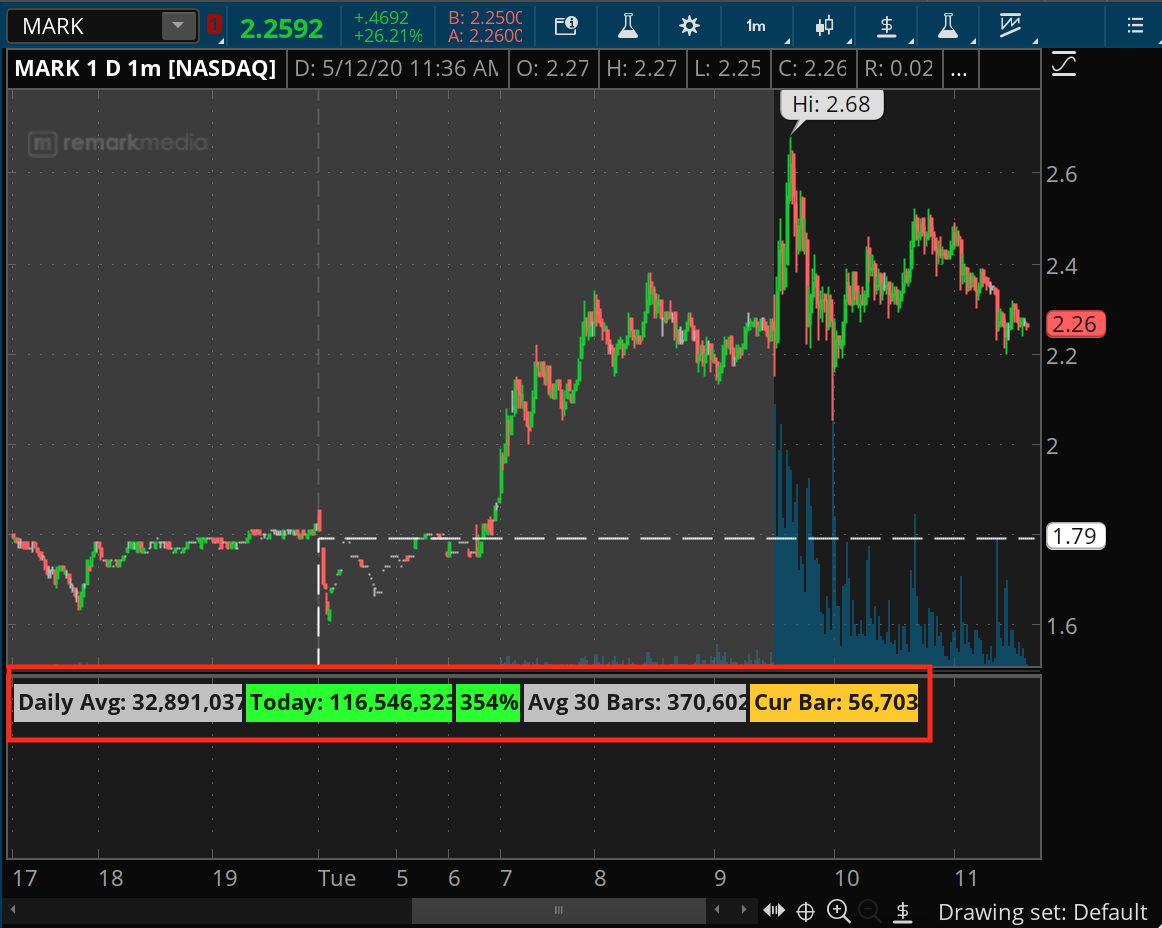Click the Avg 30 Bars label
Screen dimensions: 1162x928
pos(635,702)
